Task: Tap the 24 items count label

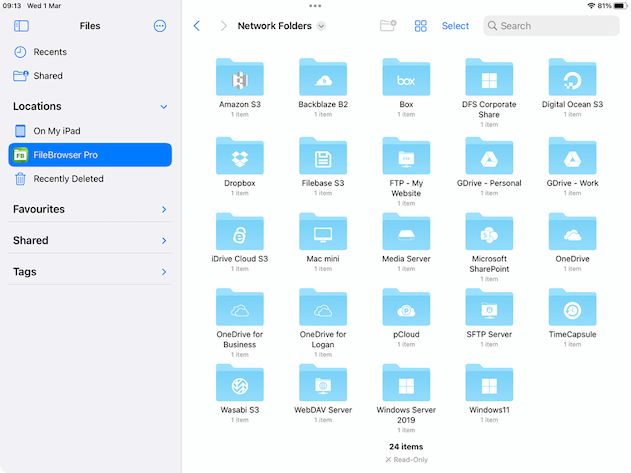Action: pos(406,446)
